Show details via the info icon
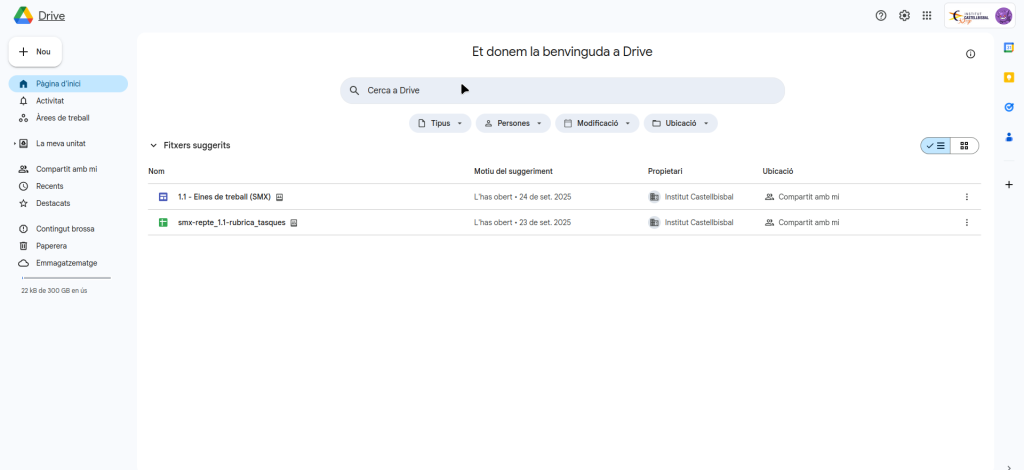 click(970, 54)
